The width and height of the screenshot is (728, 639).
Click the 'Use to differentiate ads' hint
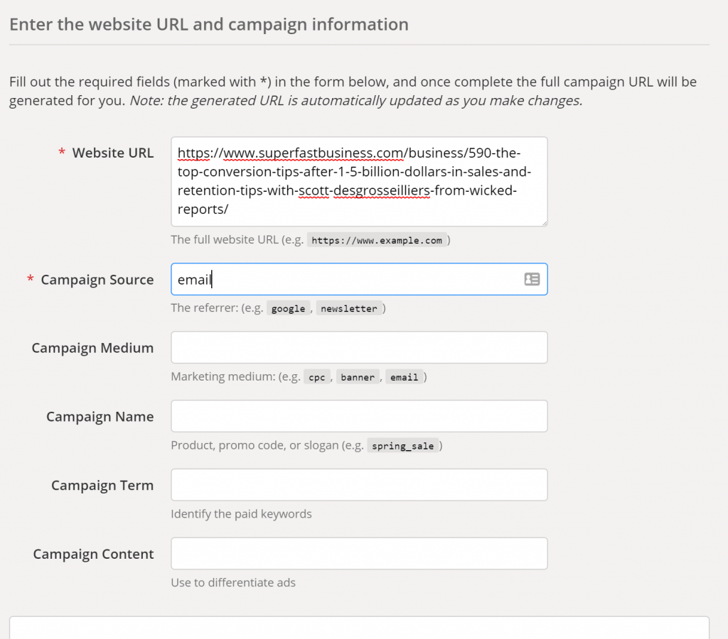[x=233, y=583]
